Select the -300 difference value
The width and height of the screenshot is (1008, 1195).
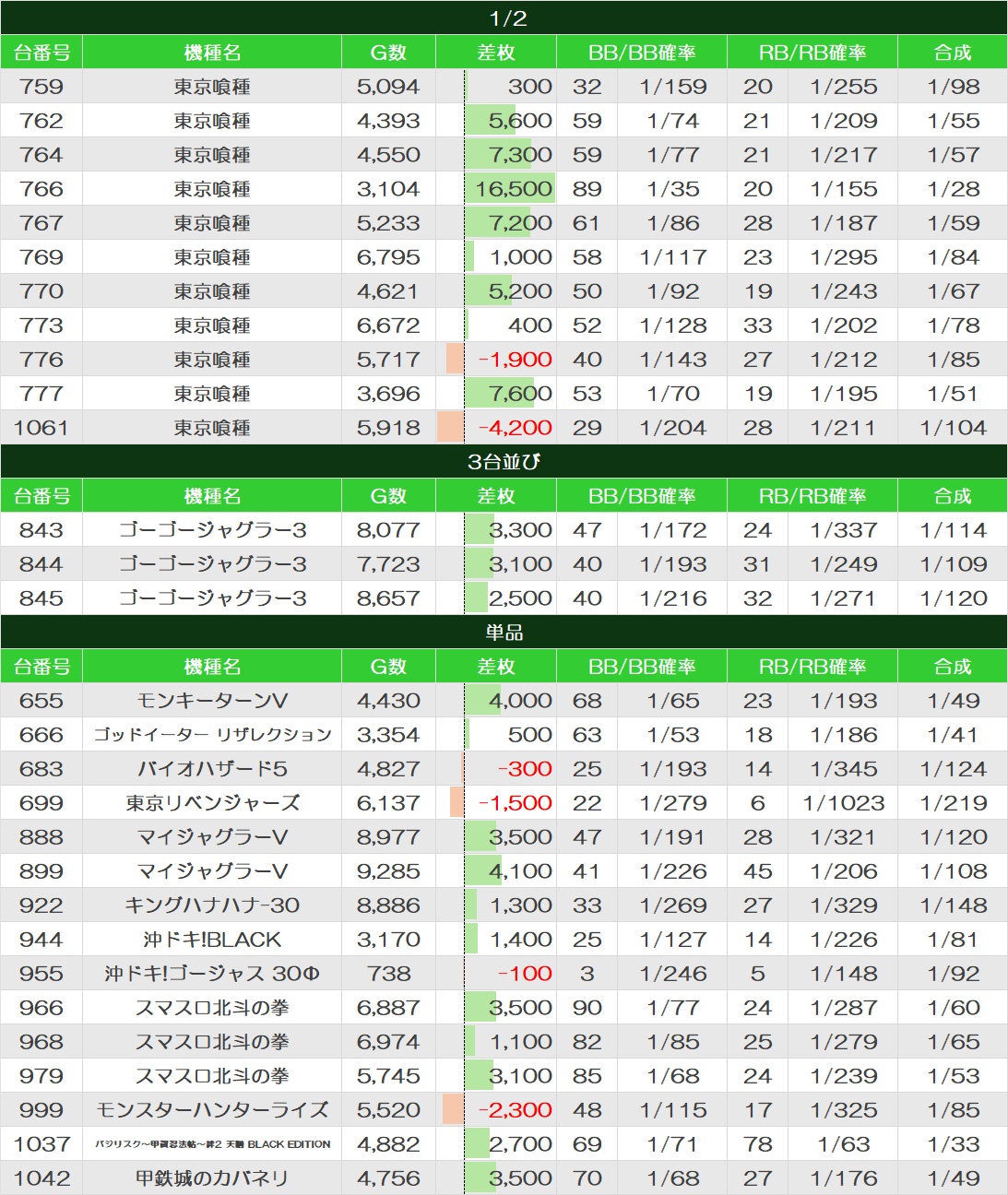[x=525, y=769]
